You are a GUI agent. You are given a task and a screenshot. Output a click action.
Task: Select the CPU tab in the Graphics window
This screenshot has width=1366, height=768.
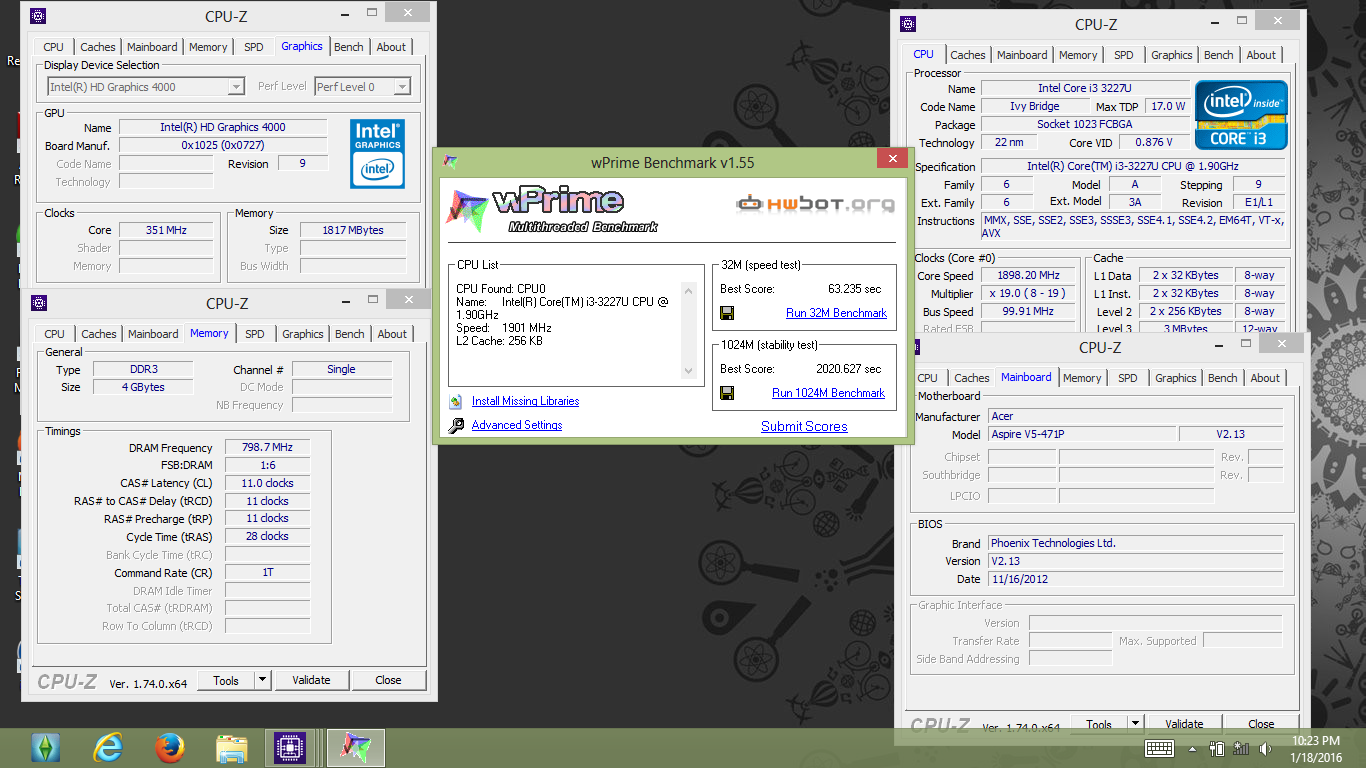pos(54,47)
